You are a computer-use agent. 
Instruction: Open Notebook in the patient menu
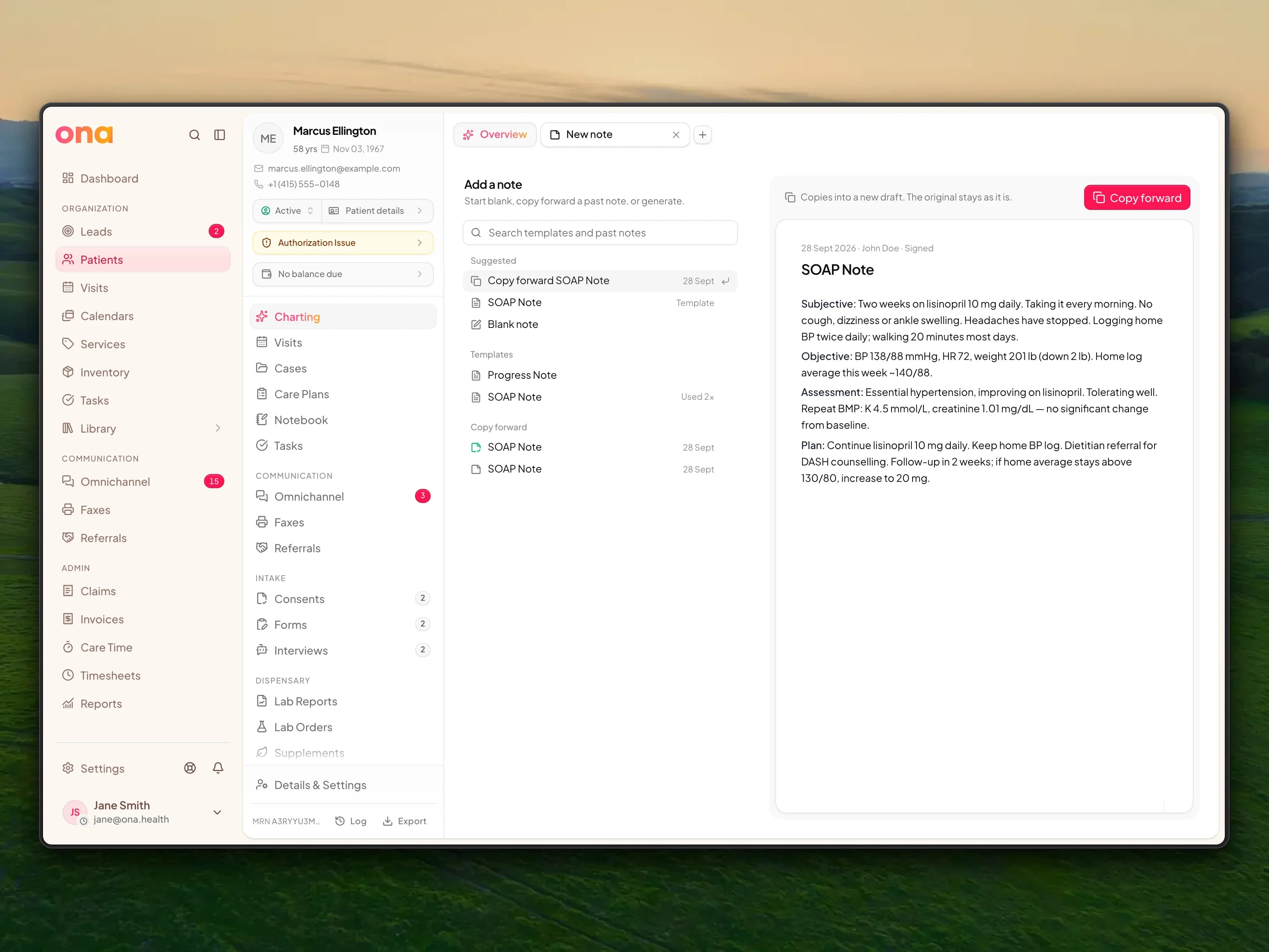point(343,420)
